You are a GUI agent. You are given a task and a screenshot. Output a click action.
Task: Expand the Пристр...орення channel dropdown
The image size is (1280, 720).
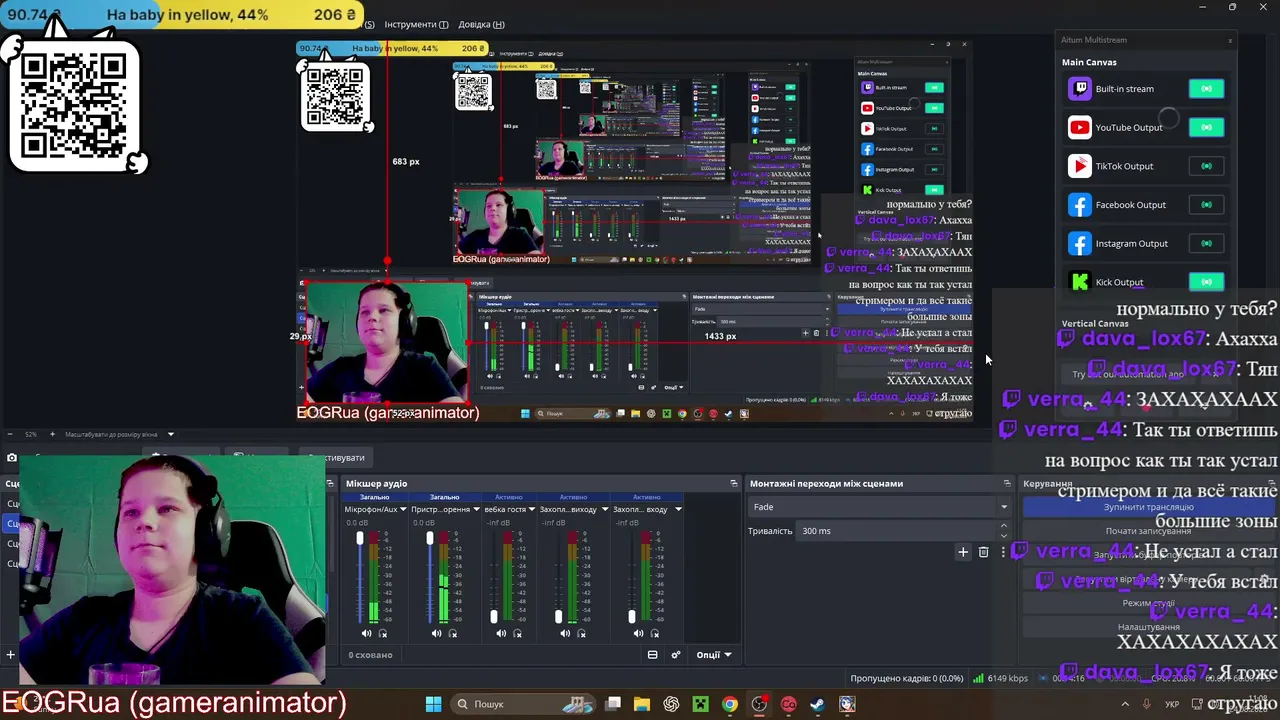[475, 509]
